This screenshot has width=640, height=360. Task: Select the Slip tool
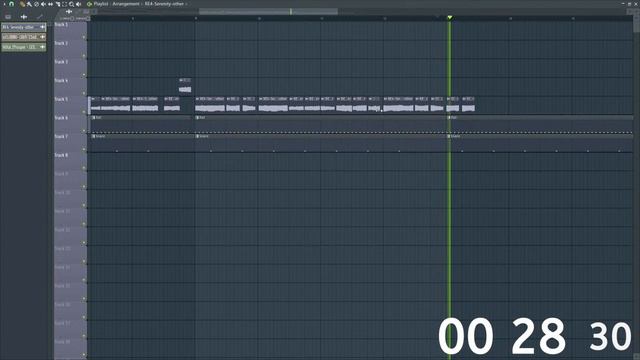pos(50,4)
